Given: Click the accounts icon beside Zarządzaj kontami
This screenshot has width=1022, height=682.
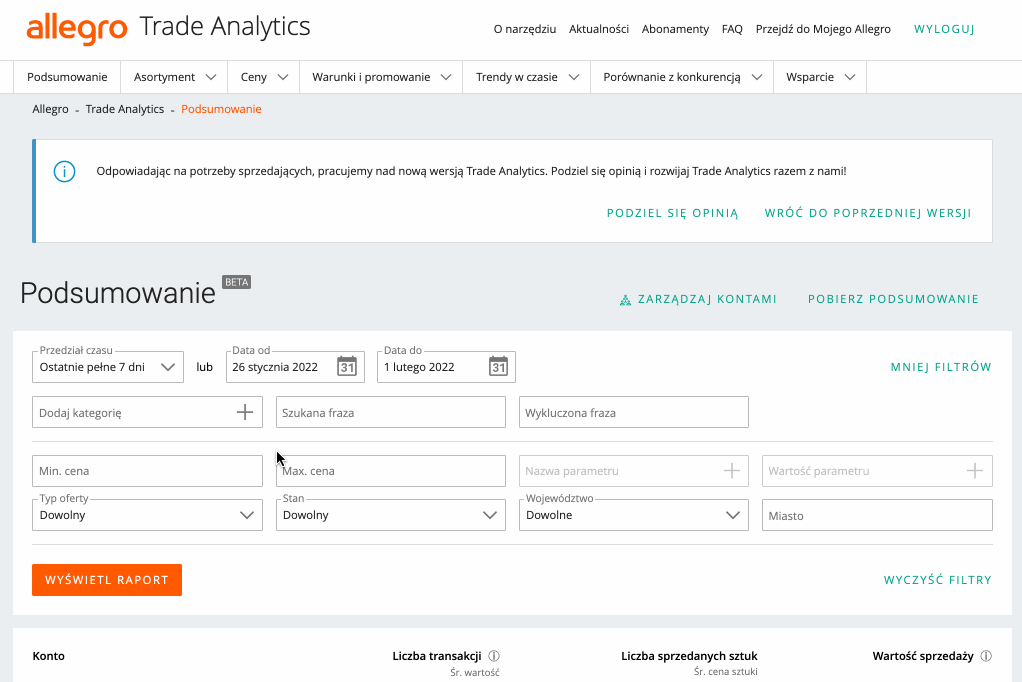Looking at the screenshot, I should 625,300.
